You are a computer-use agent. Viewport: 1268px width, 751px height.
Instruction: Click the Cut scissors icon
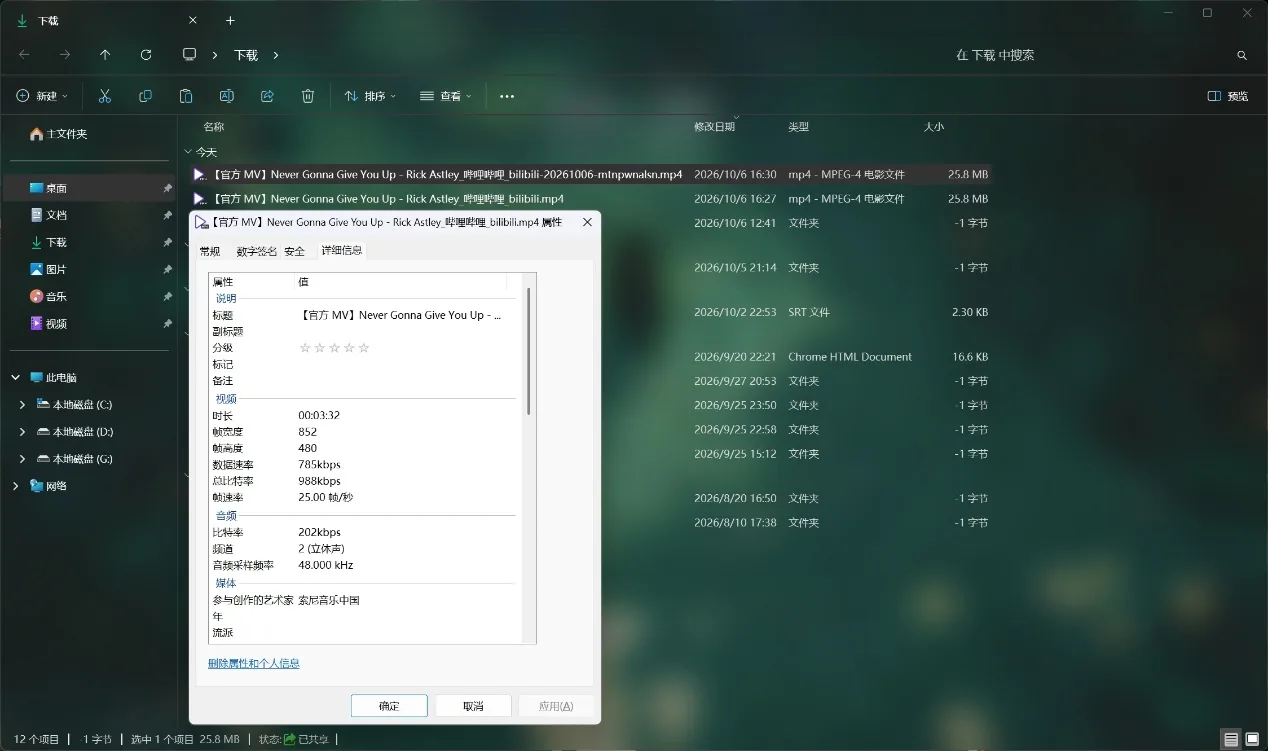[x=105, y=96]
